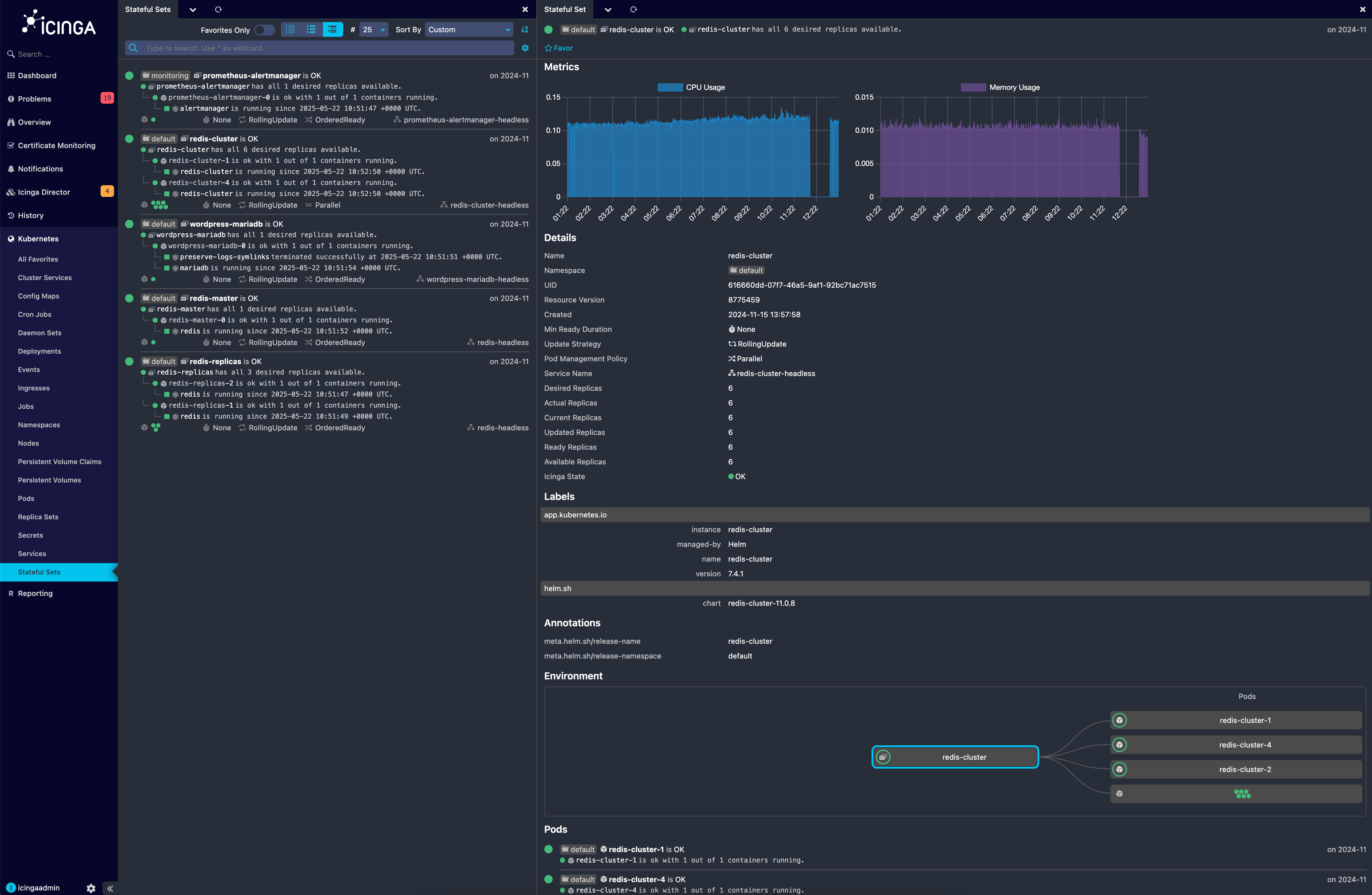The height and width of the screenshot is (895, 1372).
Task: Collapse the sidebar with double-chevron
Action: click(x=109, y=888)
